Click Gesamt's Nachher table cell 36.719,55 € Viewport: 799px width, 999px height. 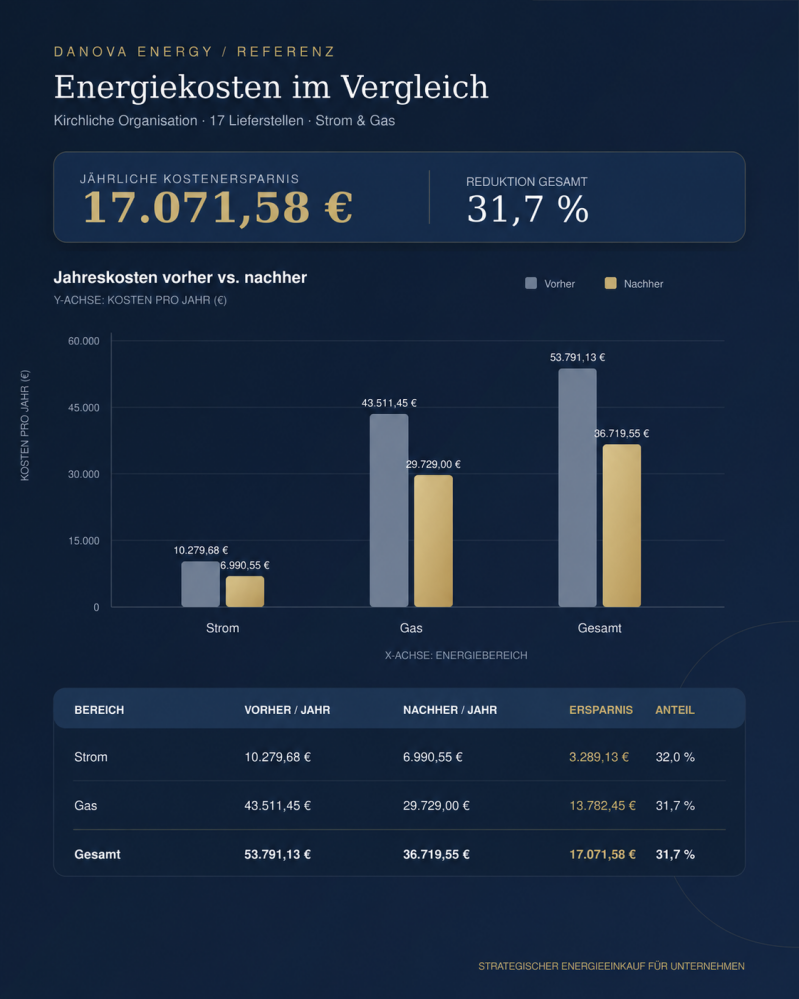pos(436,855)
